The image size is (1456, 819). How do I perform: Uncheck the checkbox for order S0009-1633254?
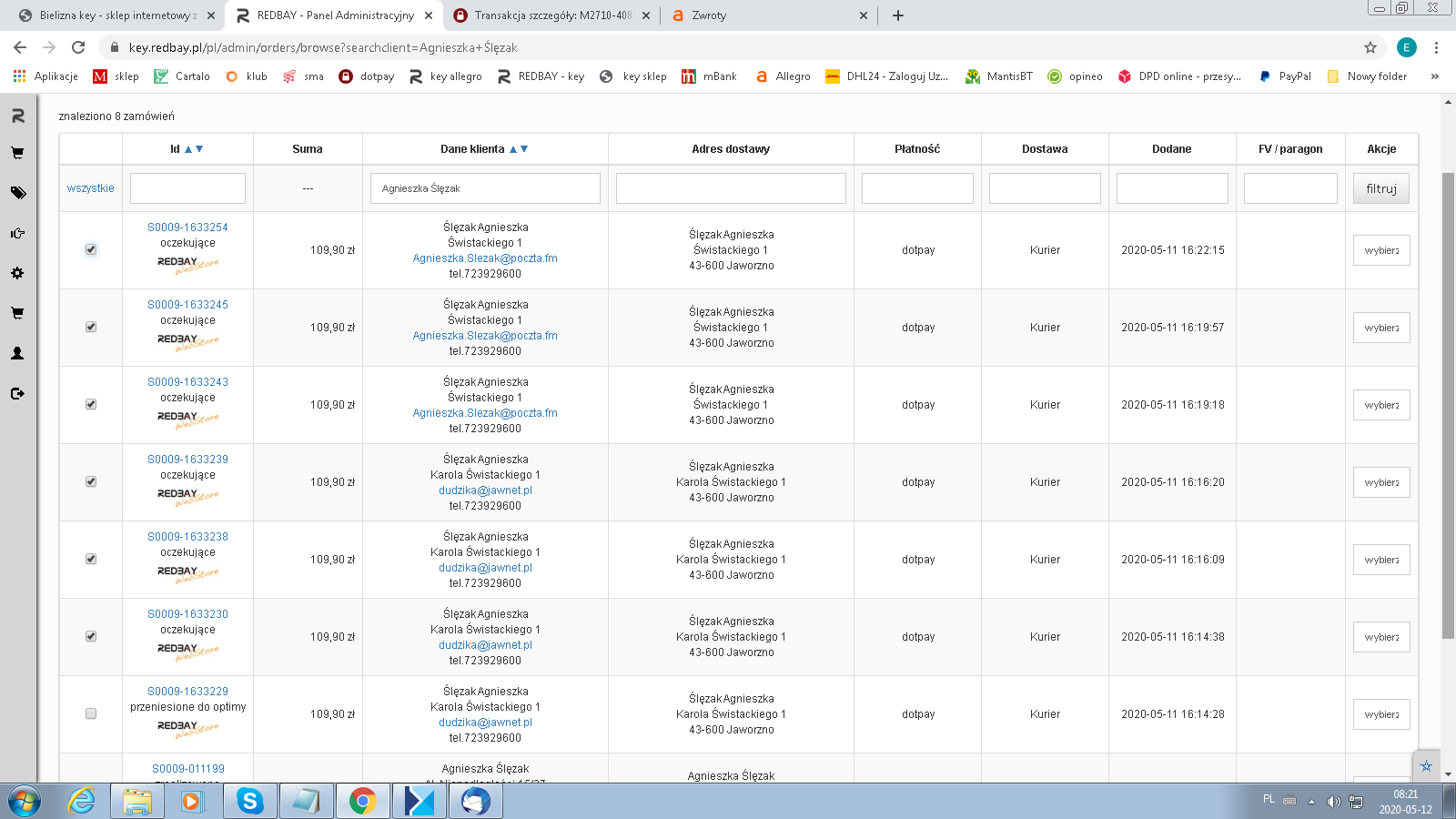[91, 249]
